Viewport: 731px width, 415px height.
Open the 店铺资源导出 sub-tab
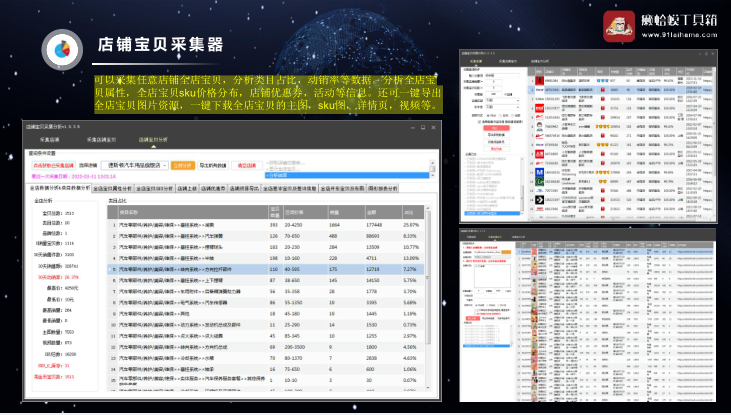[x=244, y=189]
